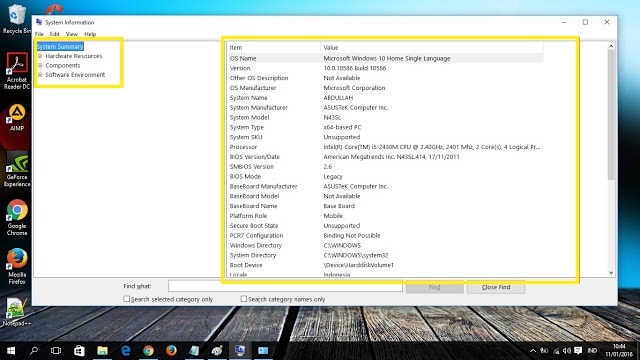Expand the Software Environment tree node
Image resolution: width=640 pixels, height=360 pixels.
point(40,75)
